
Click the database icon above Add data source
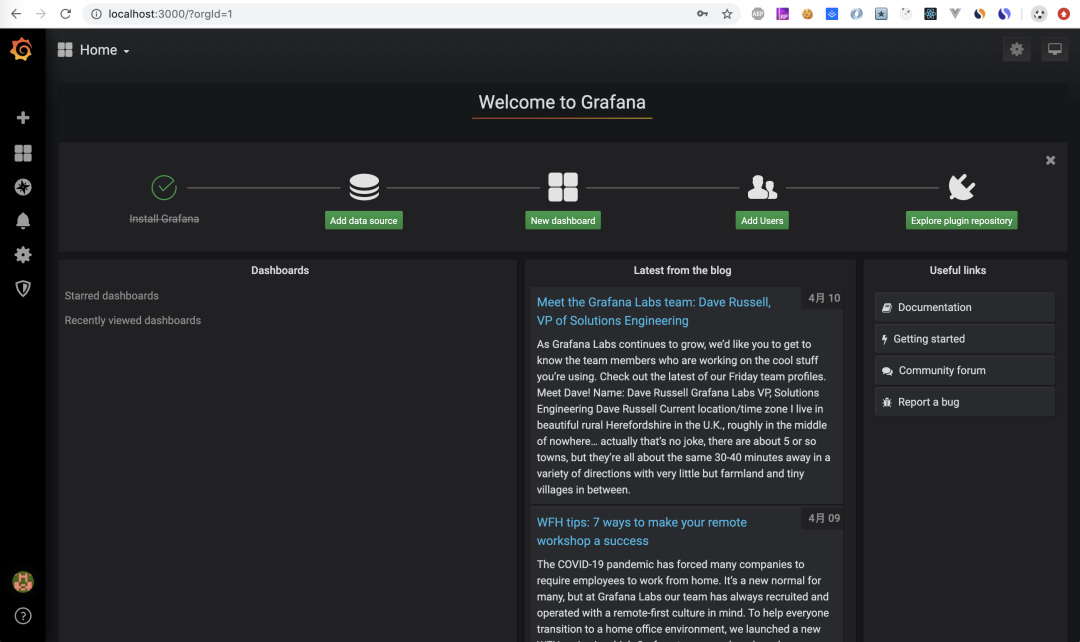pyautogui.click(x=364, y=187)
